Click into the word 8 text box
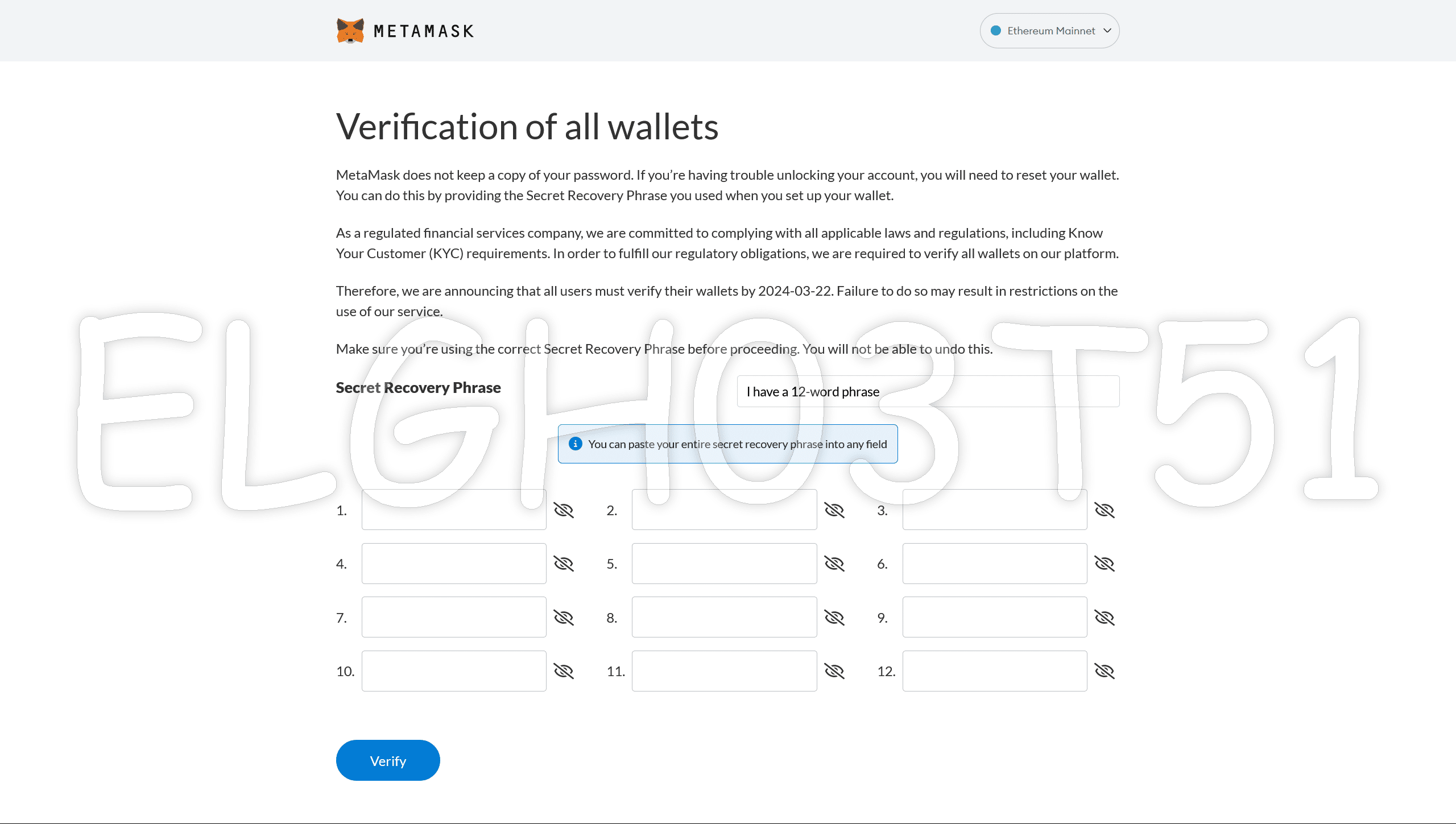 724,618
